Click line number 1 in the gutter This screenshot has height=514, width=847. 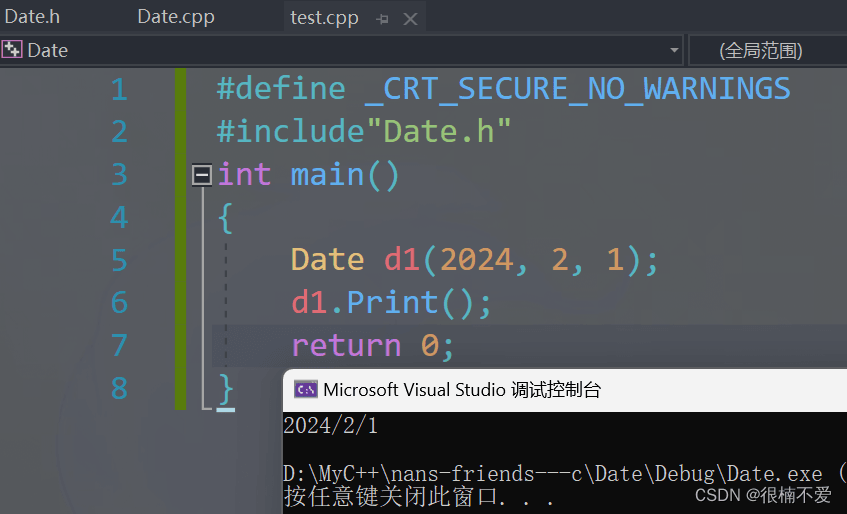tap(119, 90)
